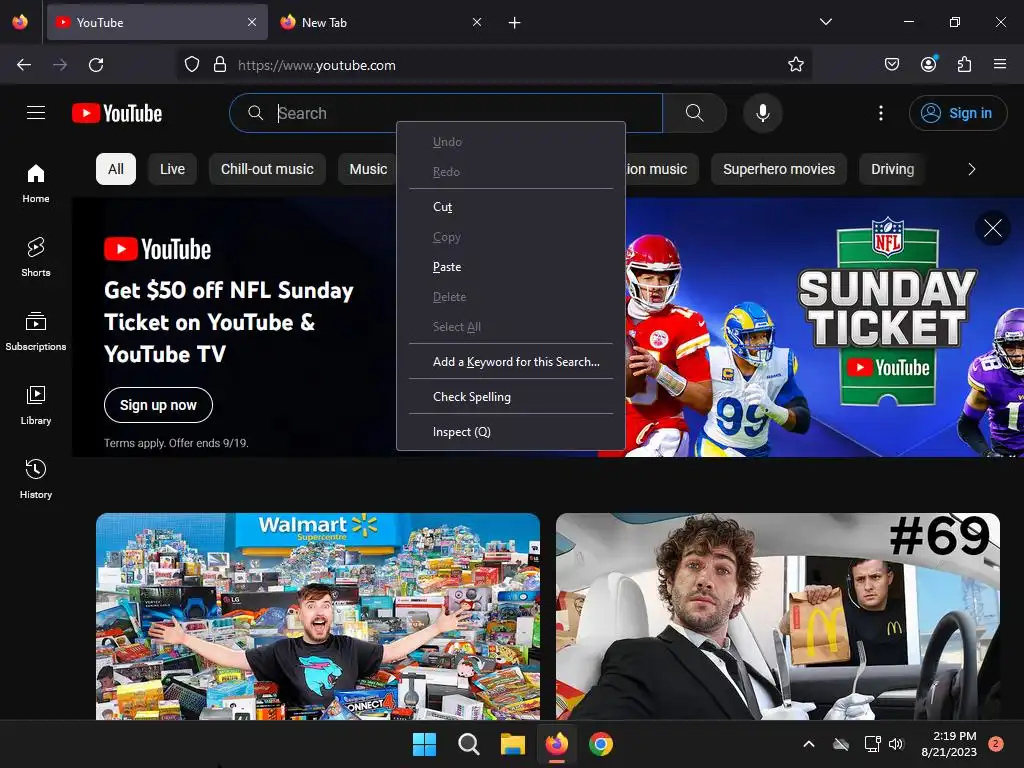Click the address bar URL

pos(317,65)
